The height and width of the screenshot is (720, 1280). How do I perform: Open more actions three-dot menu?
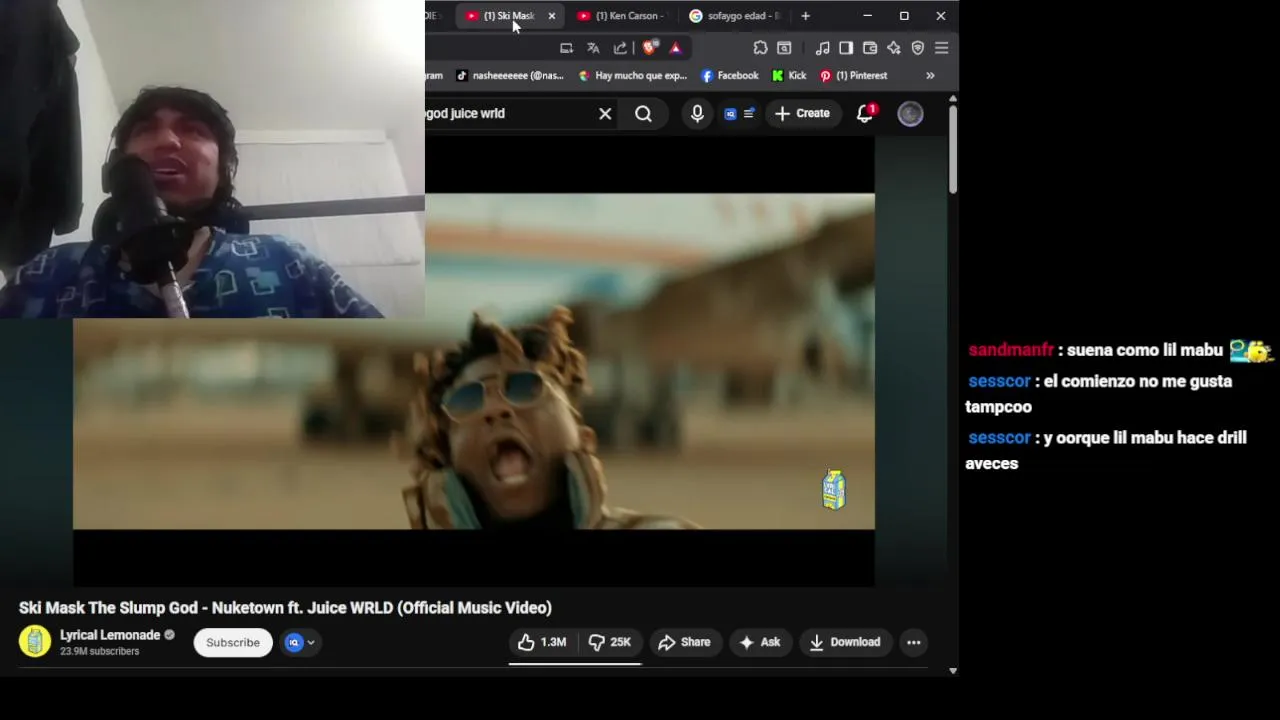(914, 642)
